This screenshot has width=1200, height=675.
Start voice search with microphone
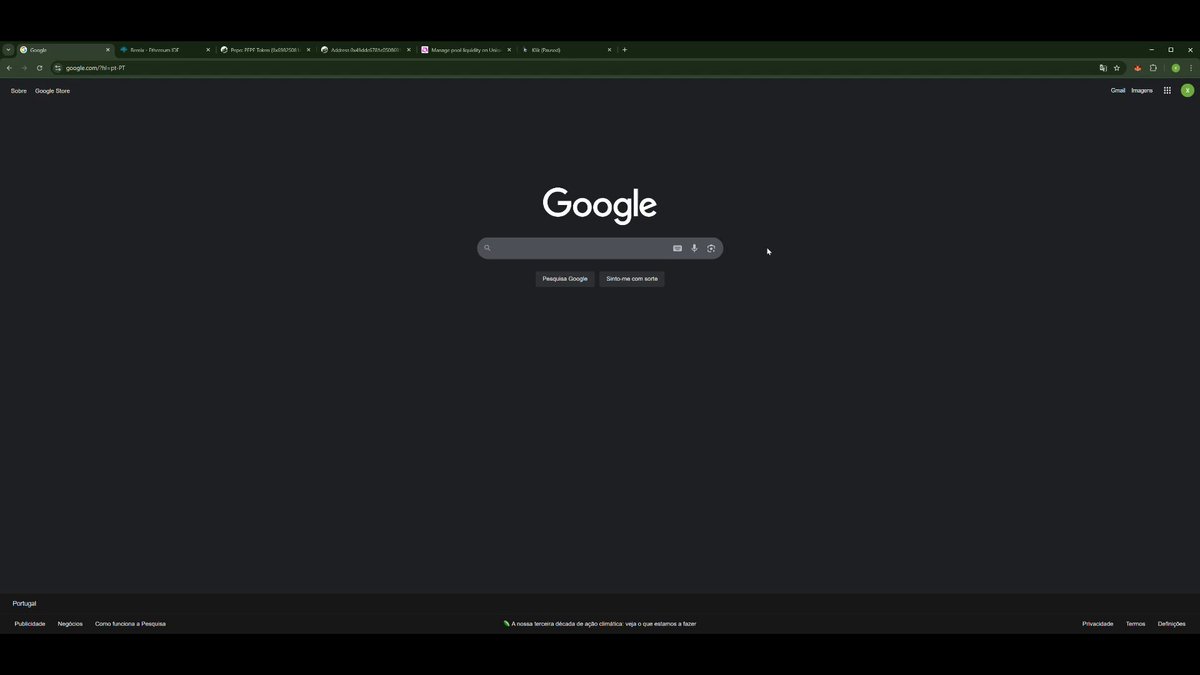[694, 248]
